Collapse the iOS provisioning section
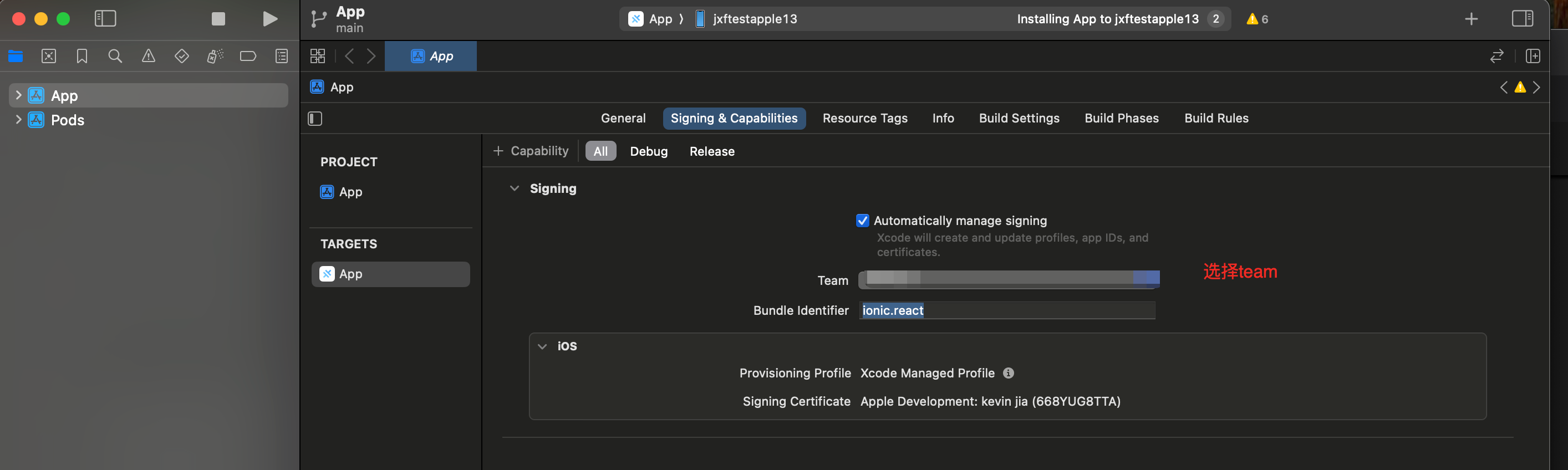 [542, 346]
